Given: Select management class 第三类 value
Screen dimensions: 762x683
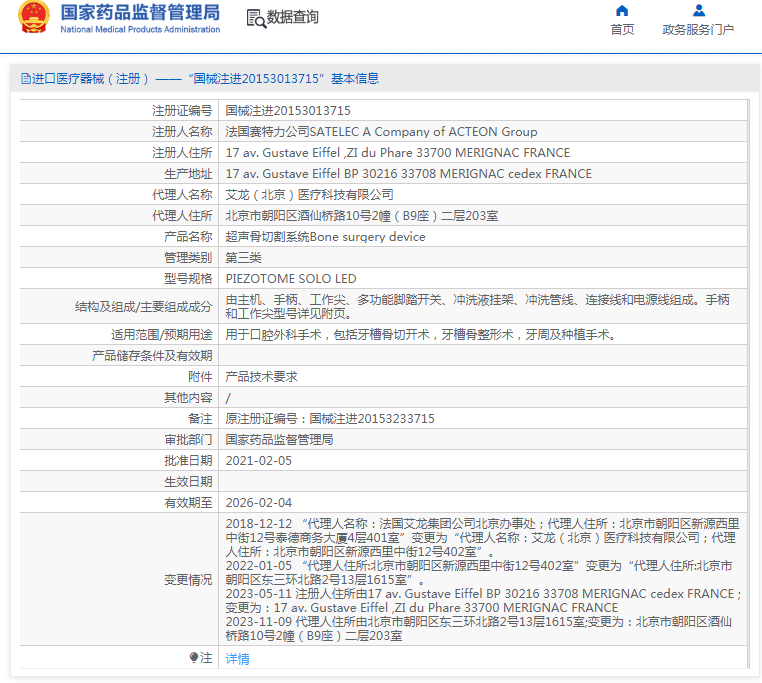Looking at the screenshot, I should click(x=243, y=258).
